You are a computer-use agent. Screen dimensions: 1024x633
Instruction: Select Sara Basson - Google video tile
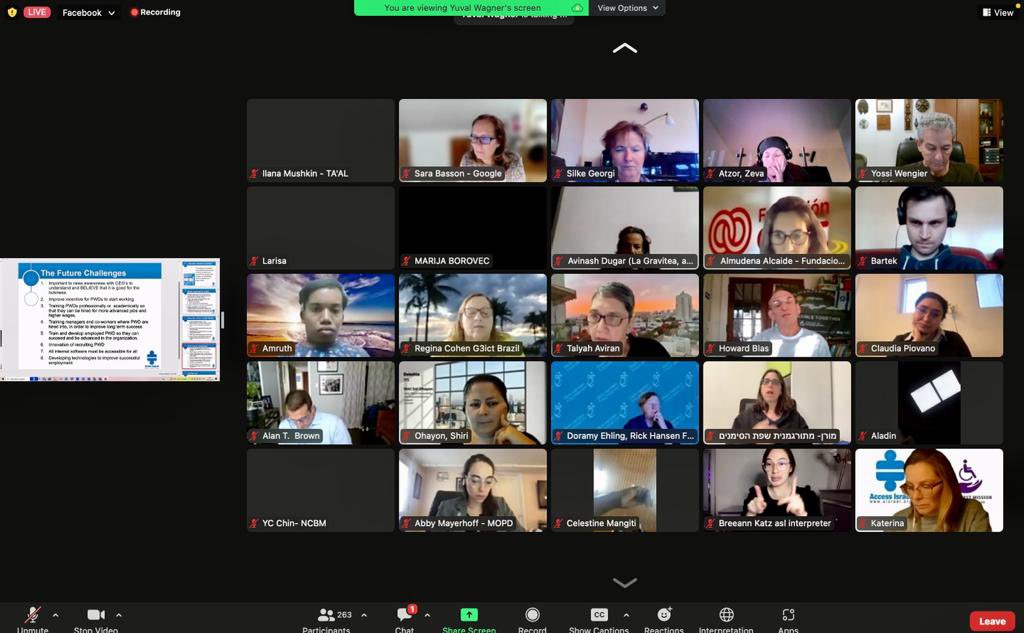click(473, 140)
